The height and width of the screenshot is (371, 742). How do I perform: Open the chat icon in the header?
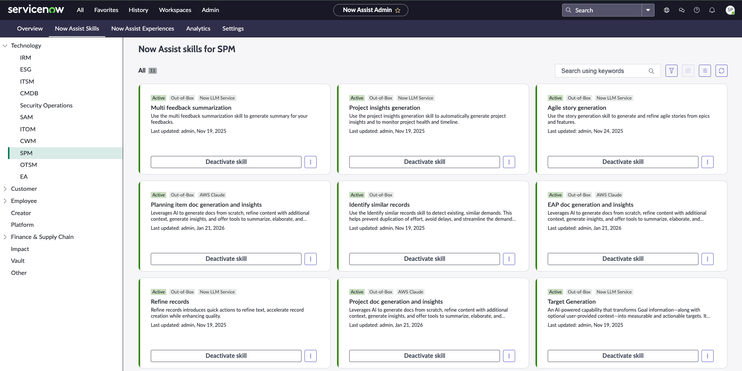coord(681,10)
